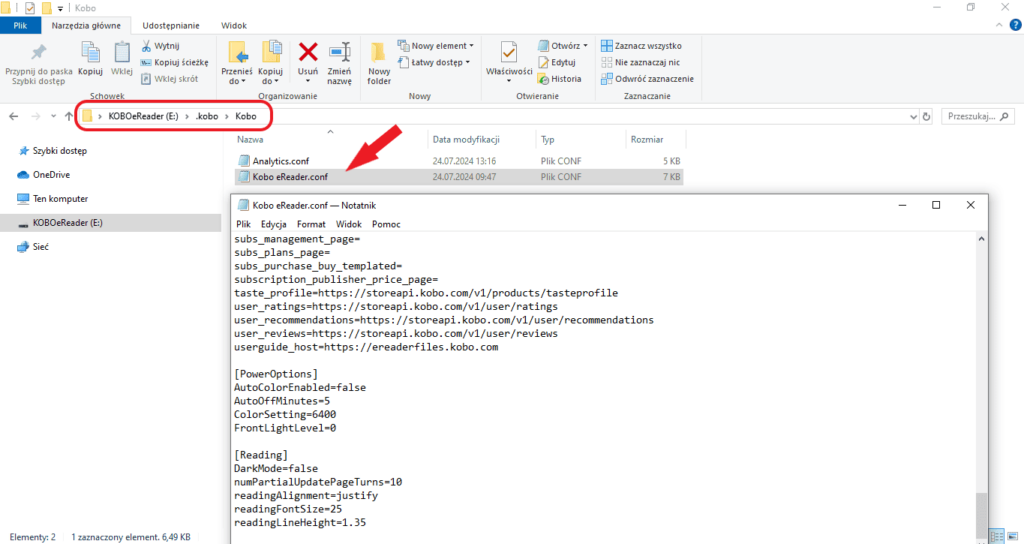
Task: Click the address bar refresh icon
Action: [926, 116]
